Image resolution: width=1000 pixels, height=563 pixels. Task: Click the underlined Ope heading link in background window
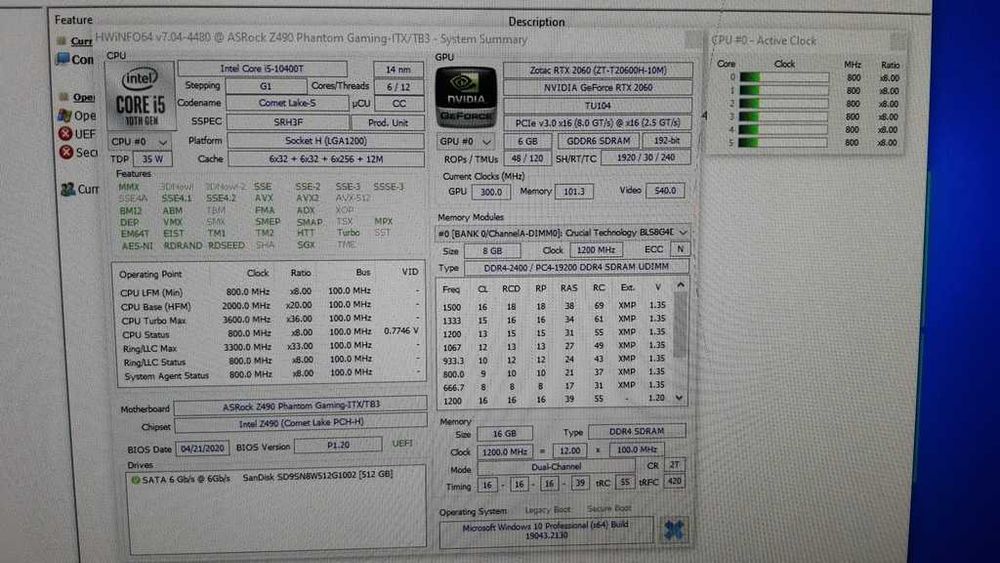tap(84, 97)
